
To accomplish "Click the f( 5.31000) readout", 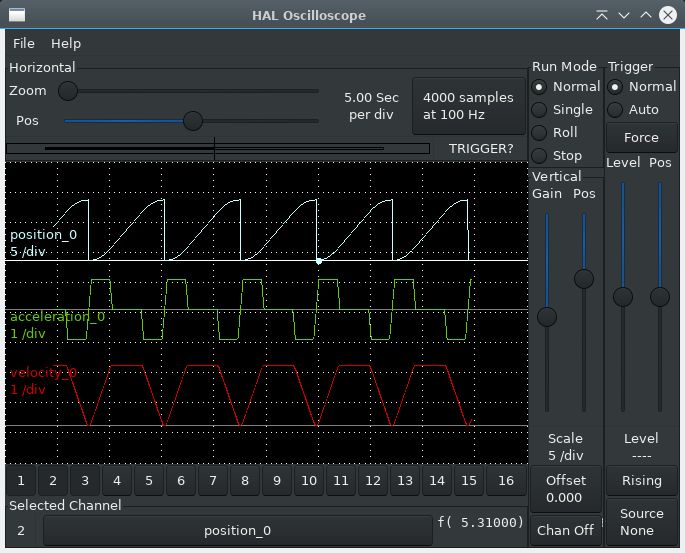I will [x=481, y=522].
